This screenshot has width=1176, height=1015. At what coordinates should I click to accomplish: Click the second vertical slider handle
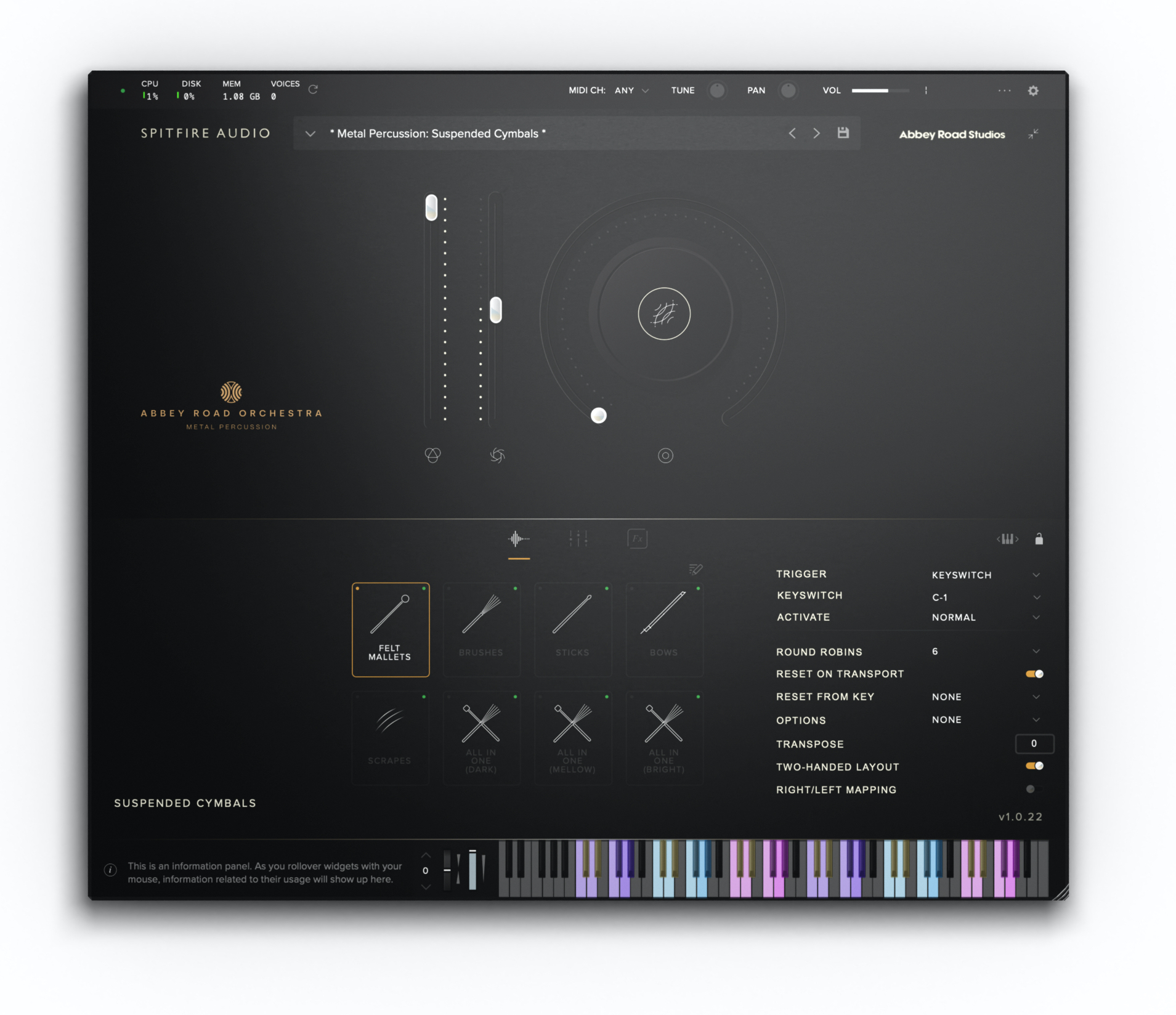pos(495,310)
